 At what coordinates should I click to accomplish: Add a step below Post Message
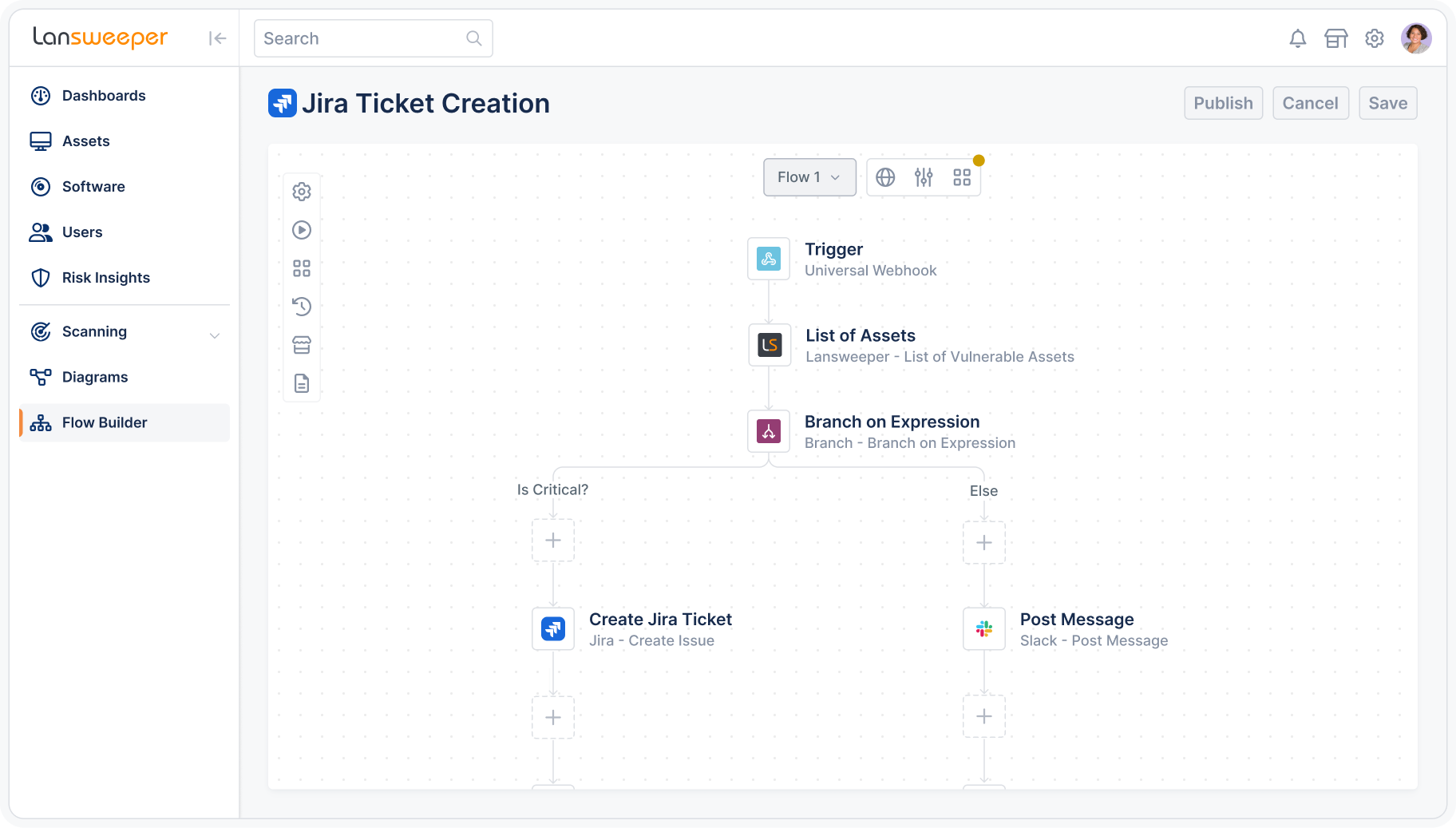[x=984, y=717]
